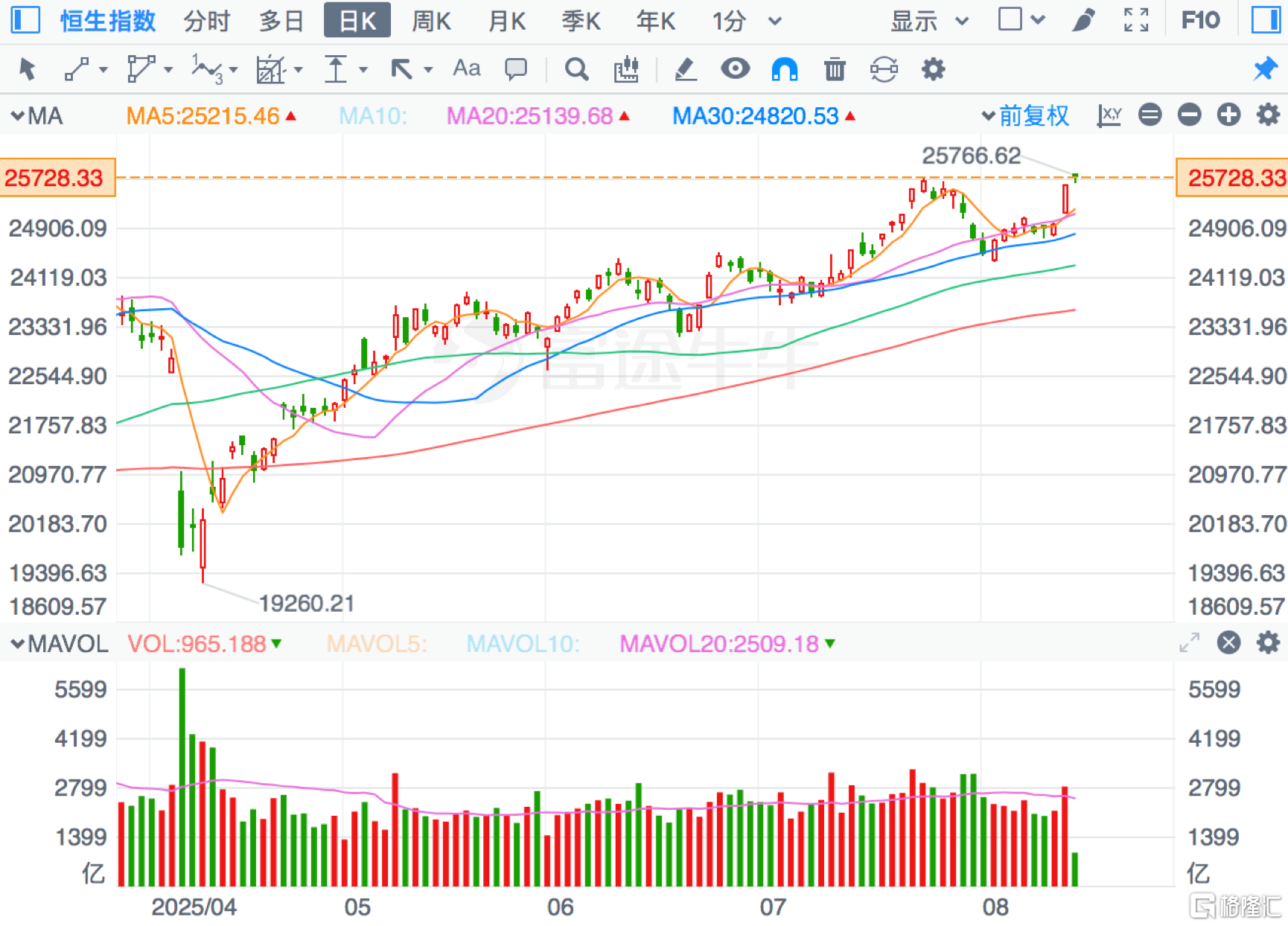Image resolution: width=1288 pixels, height=926 pixels.
Task: Close the MAVOL volume indicator panel
Action: pyautogui.click(x=1228, y=642)
